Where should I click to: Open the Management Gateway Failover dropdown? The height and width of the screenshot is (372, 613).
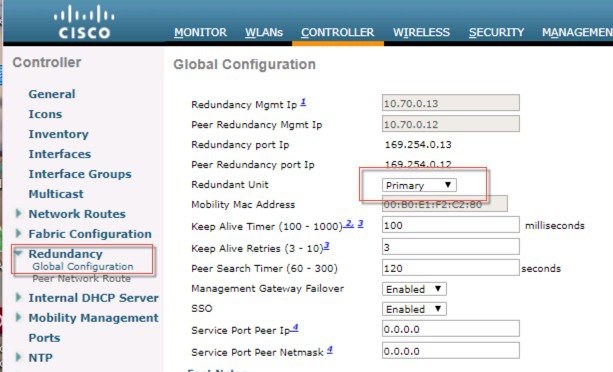pyautogui.click(x=414, y=289)
